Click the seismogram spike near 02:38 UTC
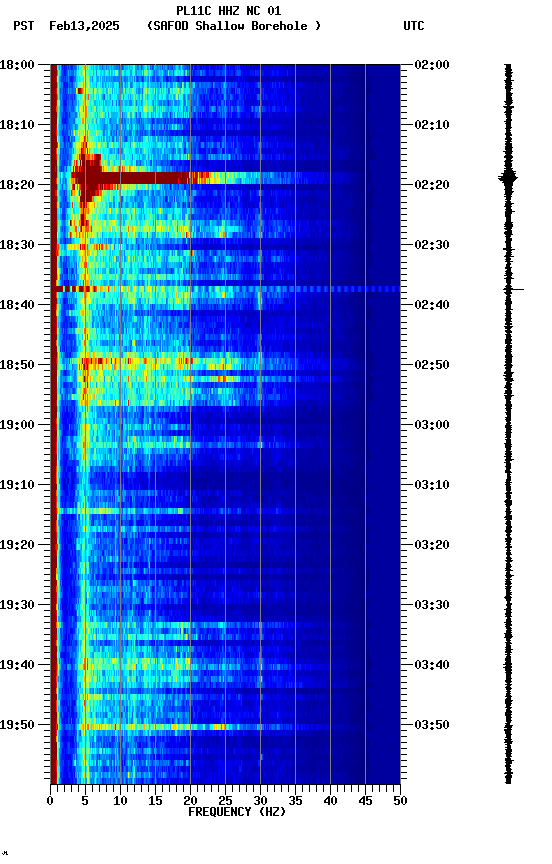The height and width of the screenshot is (864, 552). [516, 289]
